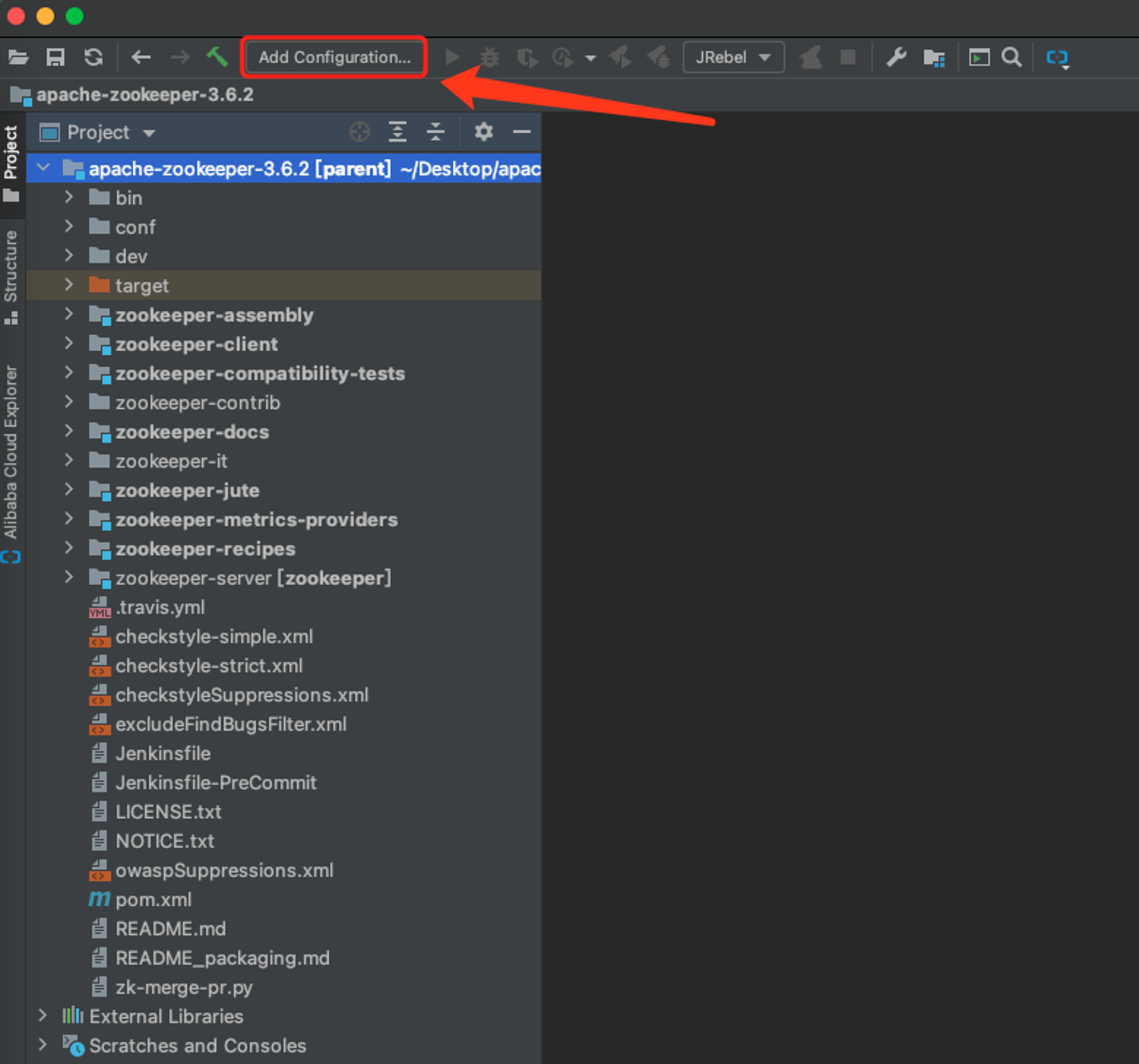The image size is (1139, 1064).
Task: Open file with the folder toolbar icon
Action: click(x=18, y=57)
